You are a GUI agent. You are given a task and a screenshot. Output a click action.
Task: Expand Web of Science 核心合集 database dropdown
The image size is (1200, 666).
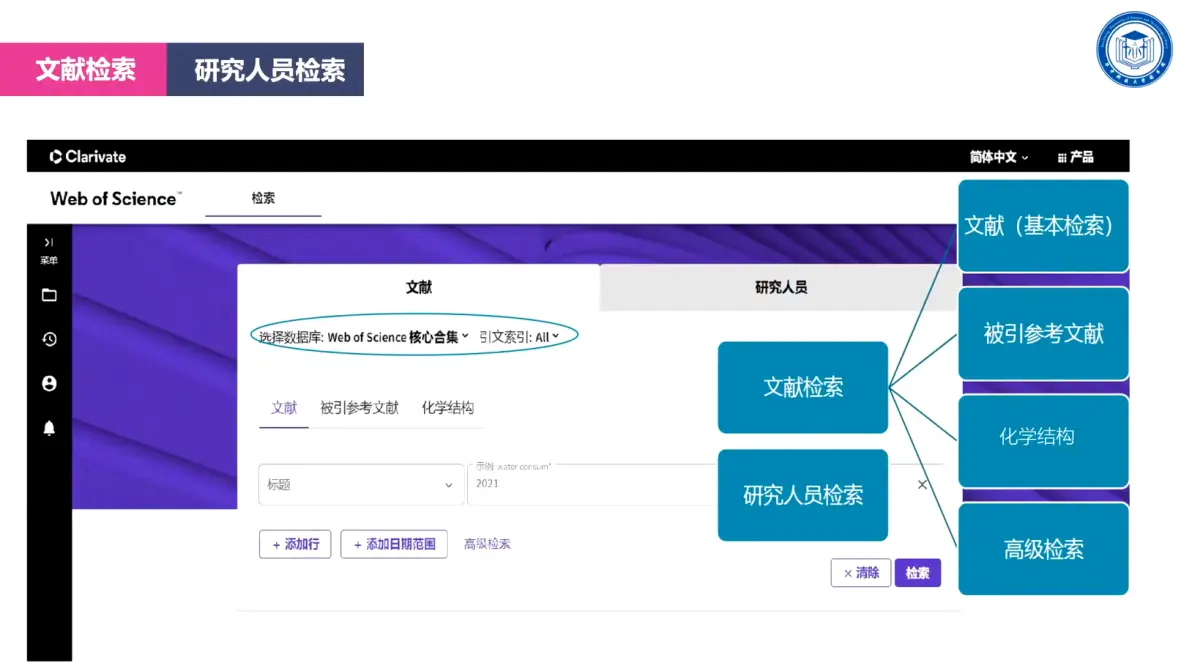click(398, 337)
